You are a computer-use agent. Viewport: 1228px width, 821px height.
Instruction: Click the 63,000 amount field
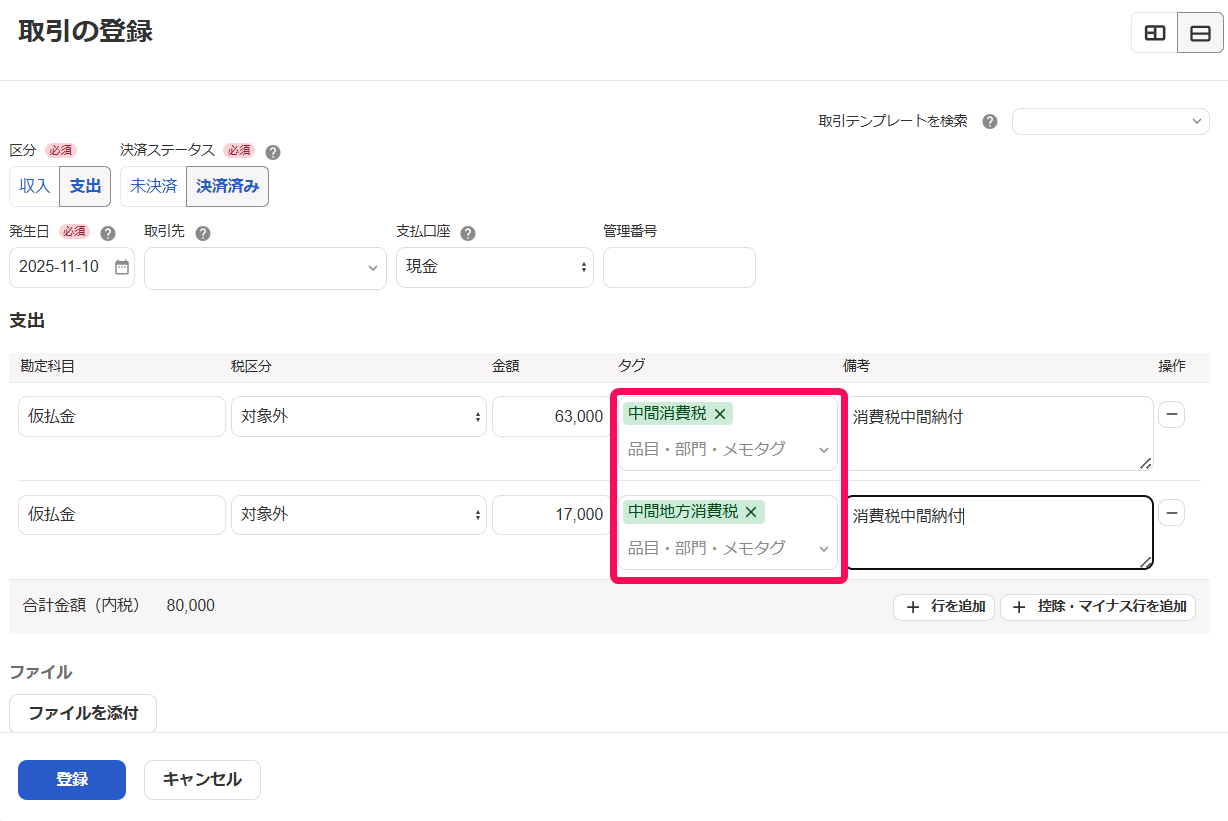551,416
